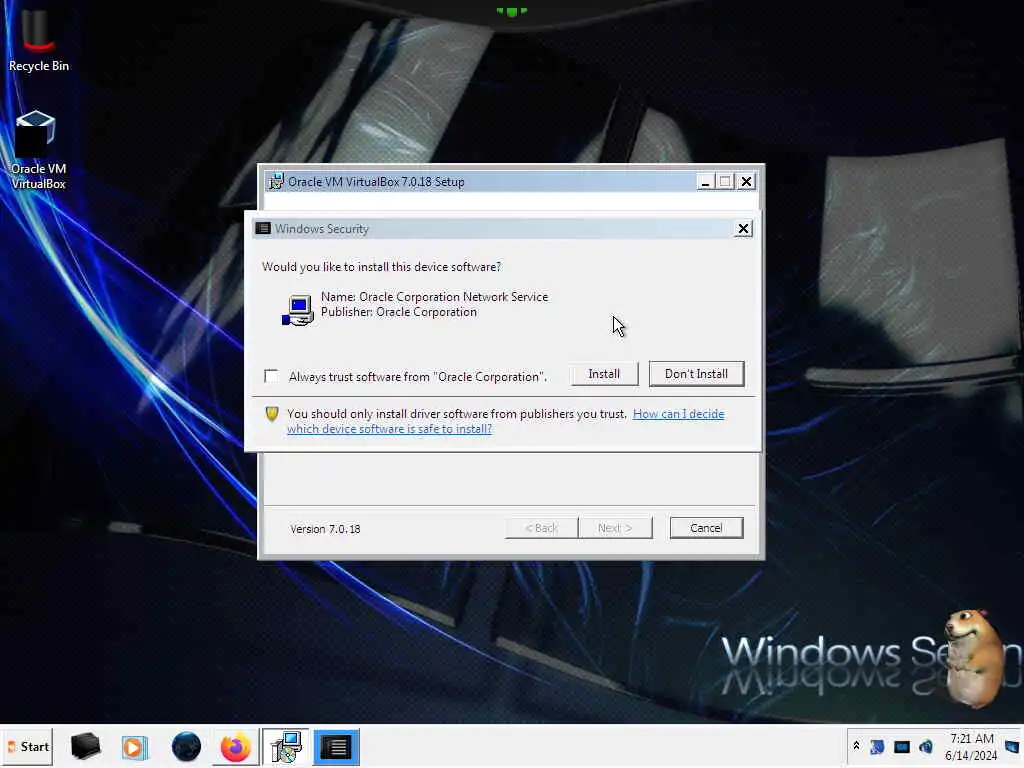Switch to VirtualBox installer taskbar button
Screen dimensions: 1024x768
[286, 747]
